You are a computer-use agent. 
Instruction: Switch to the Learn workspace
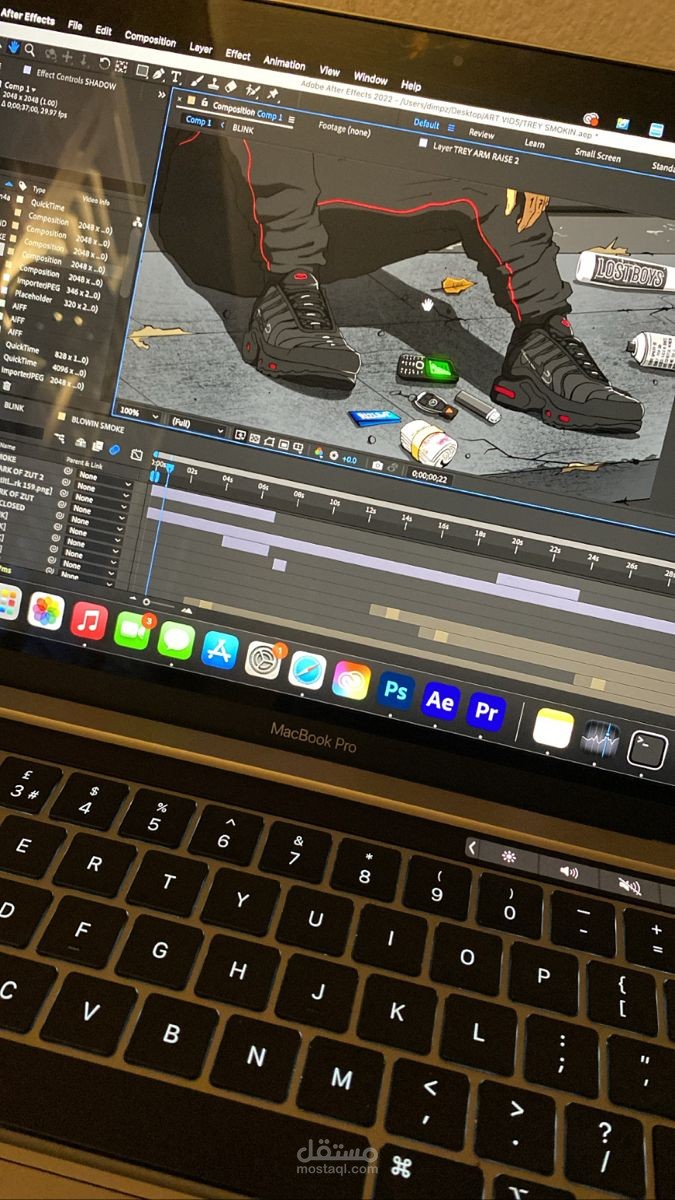[534, 143]
